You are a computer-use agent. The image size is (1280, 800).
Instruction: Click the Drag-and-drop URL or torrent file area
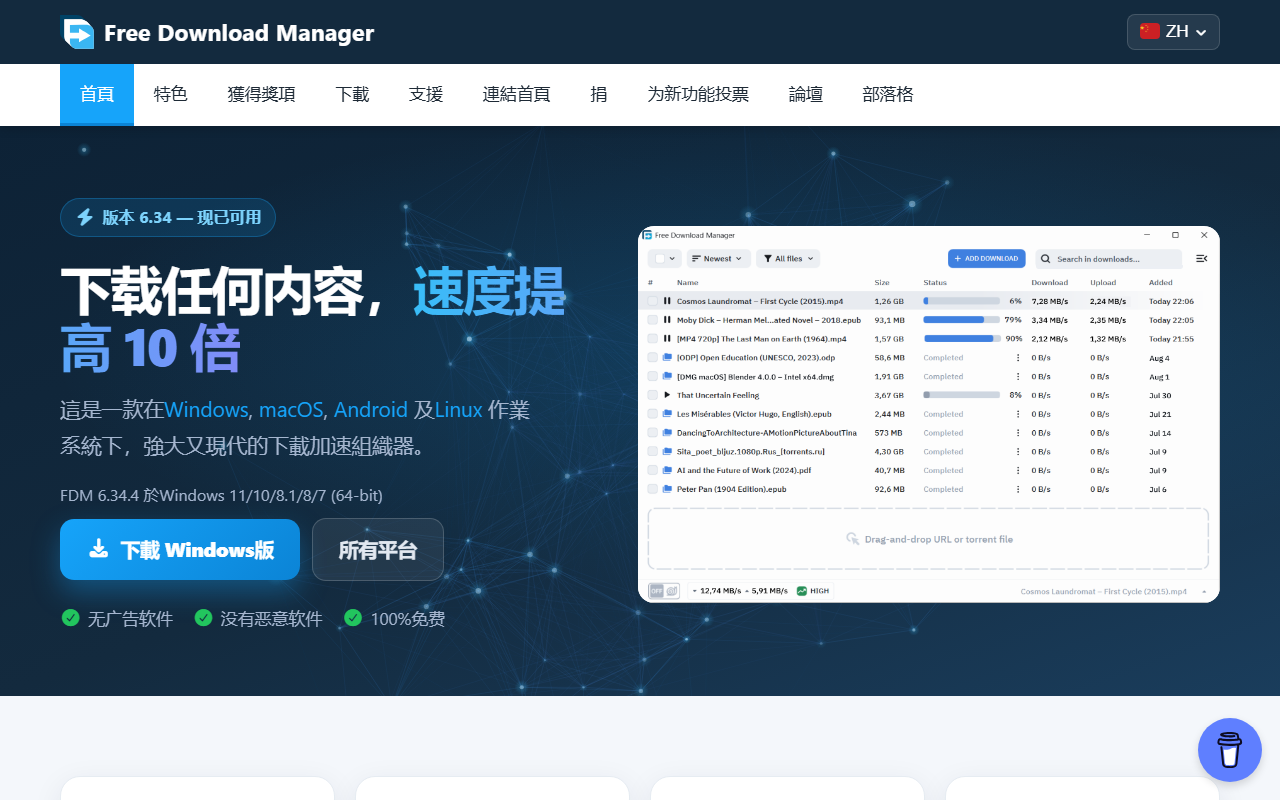coord(928,539)
